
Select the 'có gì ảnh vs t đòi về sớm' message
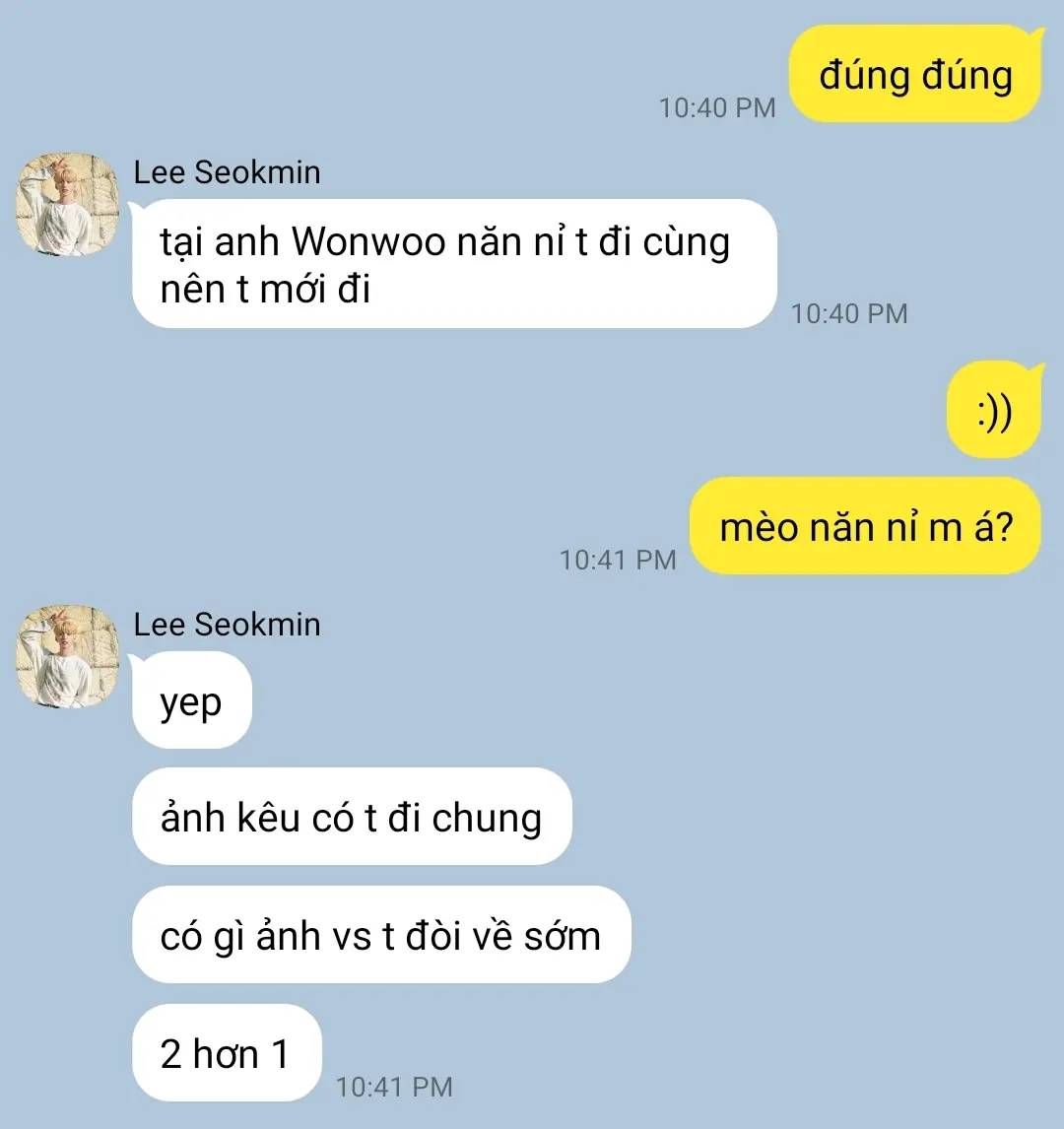(x=381, y=935)
